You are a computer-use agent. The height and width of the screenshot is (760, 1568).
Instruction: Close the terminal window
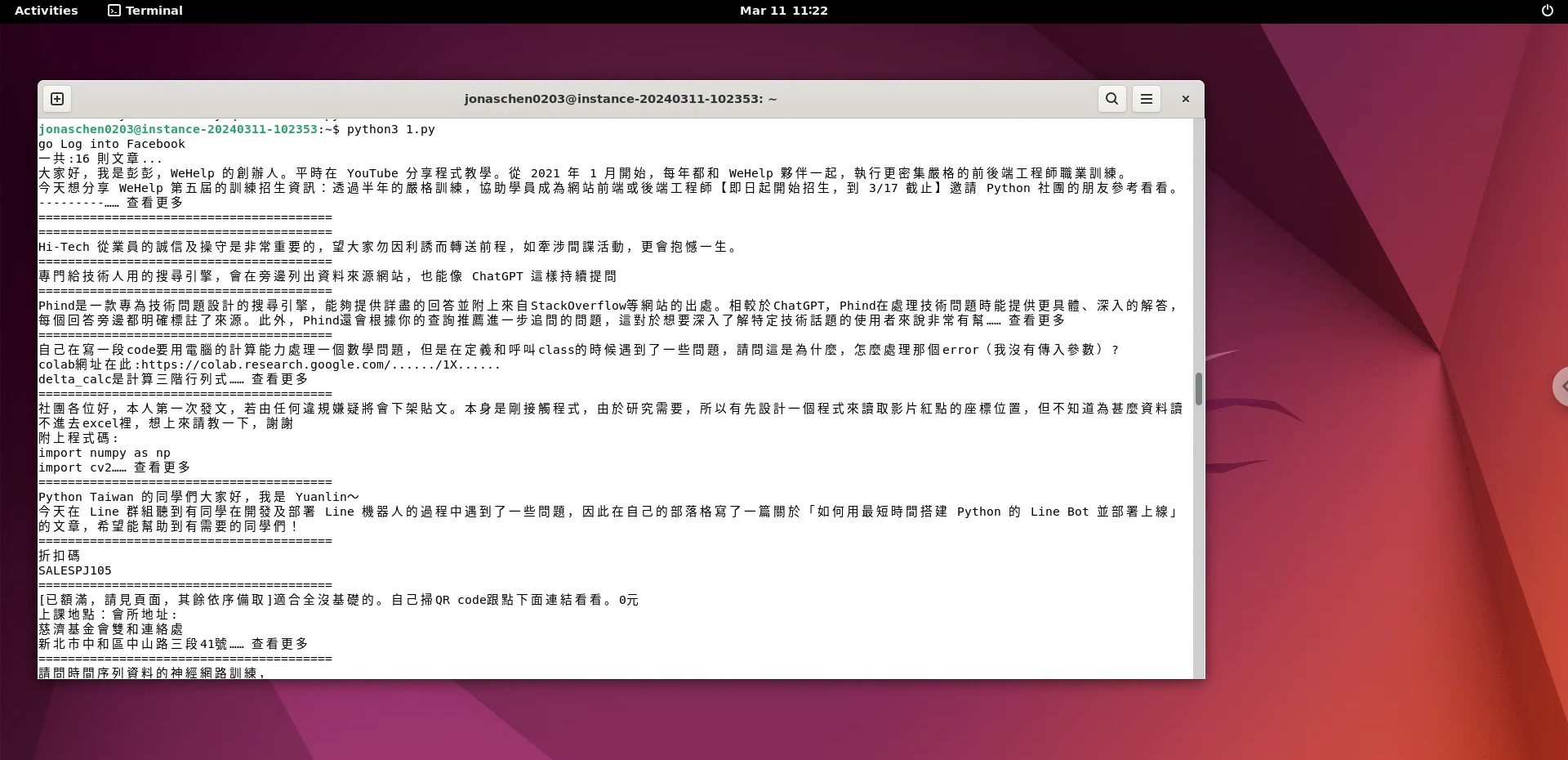[1185, 99]
